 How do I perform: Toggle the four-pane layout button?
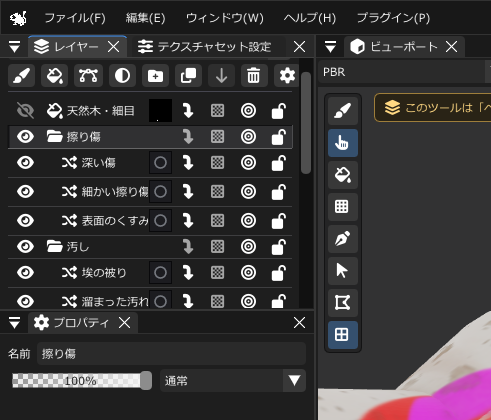(x=343, y=335)
